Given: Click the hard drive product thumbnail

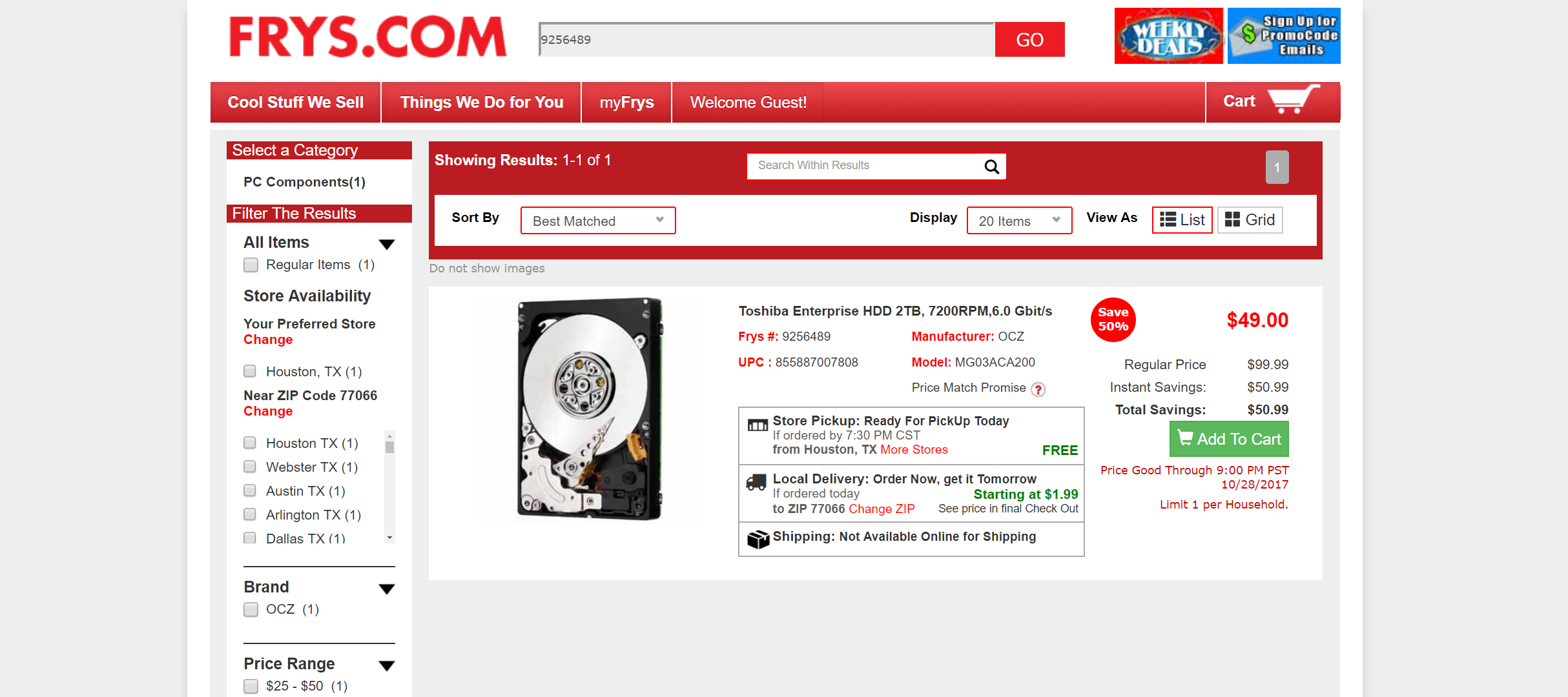Looking at the screenshot, I should point(590,409).
